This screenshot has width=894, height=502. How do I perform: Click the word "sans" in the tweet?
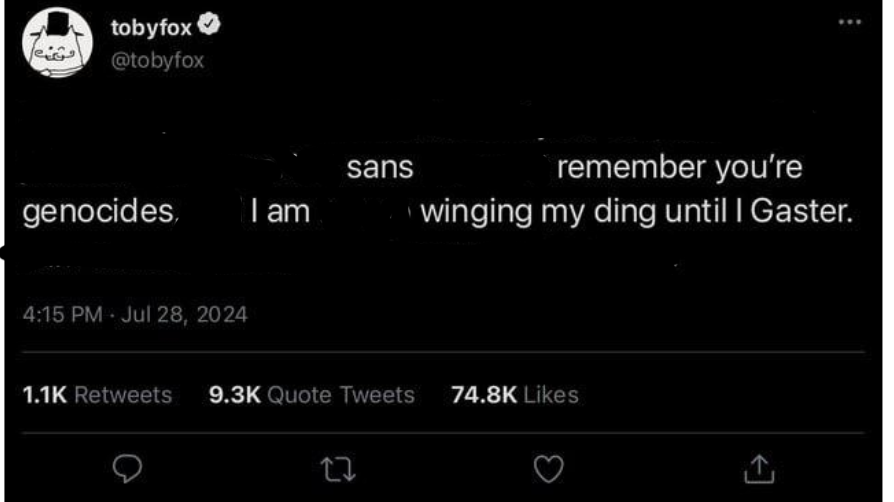[x=379, y=168]
